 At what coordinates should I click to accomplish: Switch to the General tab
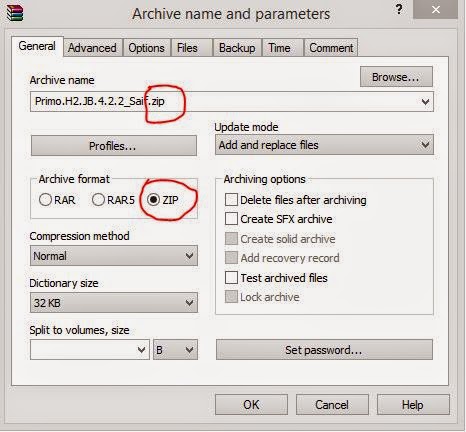click(37, 46)
